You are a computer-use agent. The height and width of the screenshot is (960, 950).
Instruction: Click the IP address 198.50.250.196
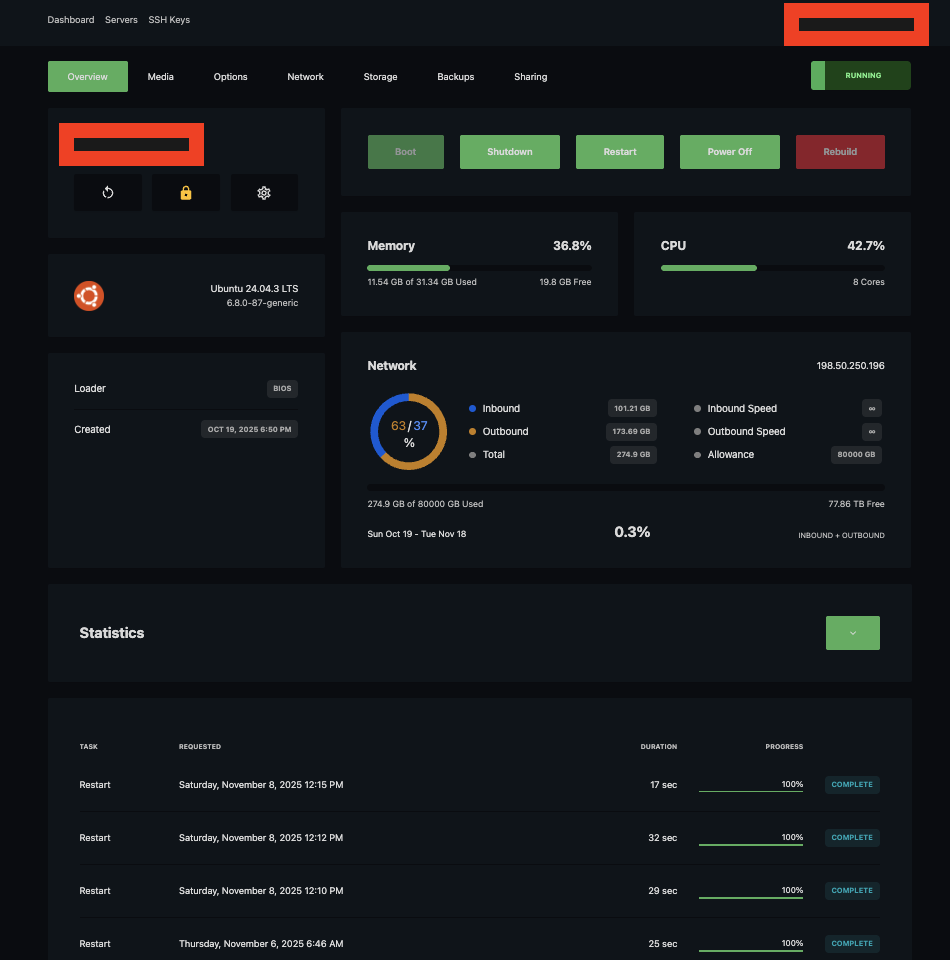[850, 366]
